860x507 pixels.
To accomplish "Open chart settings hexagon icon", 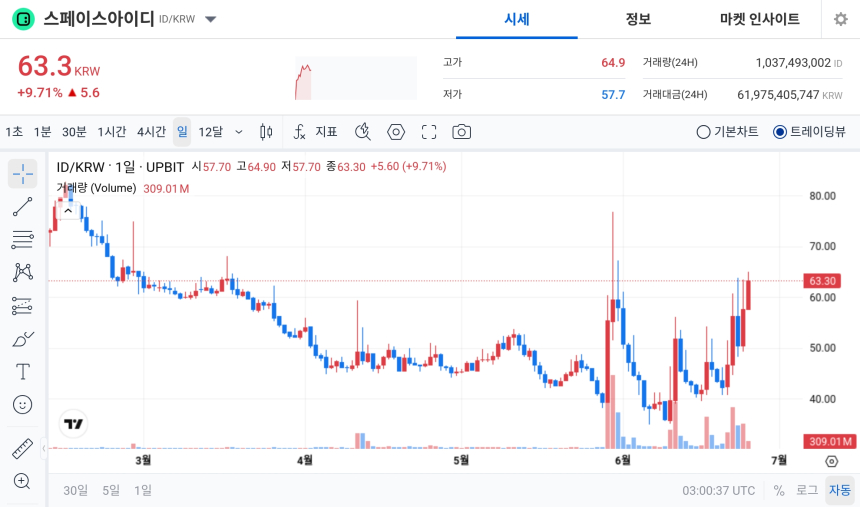I will [x=395, y=132].
